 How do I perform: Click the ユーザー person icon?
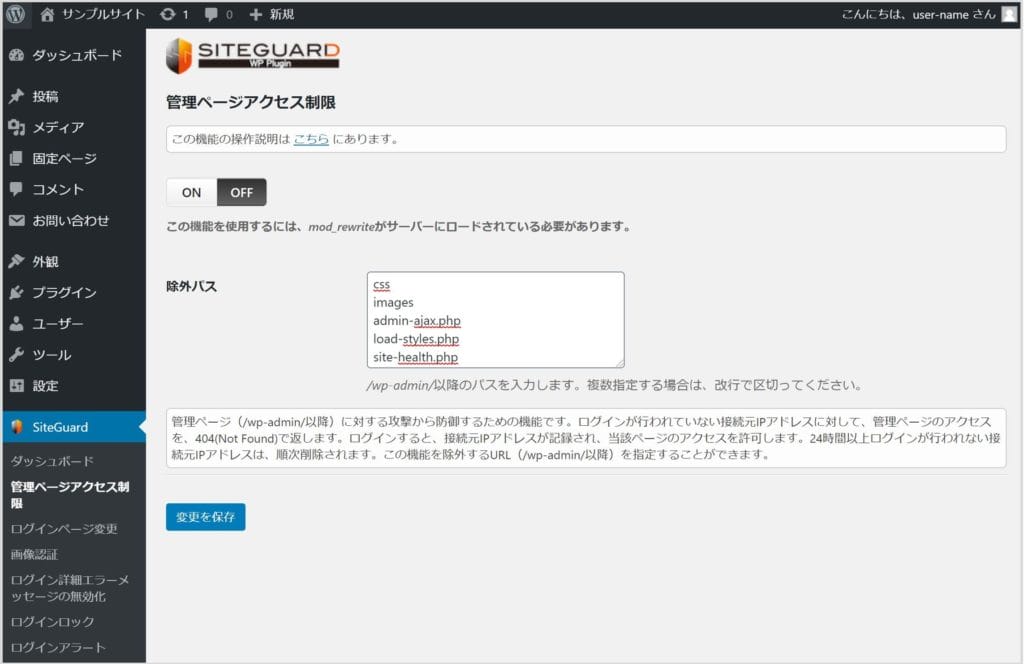point(17,324)
